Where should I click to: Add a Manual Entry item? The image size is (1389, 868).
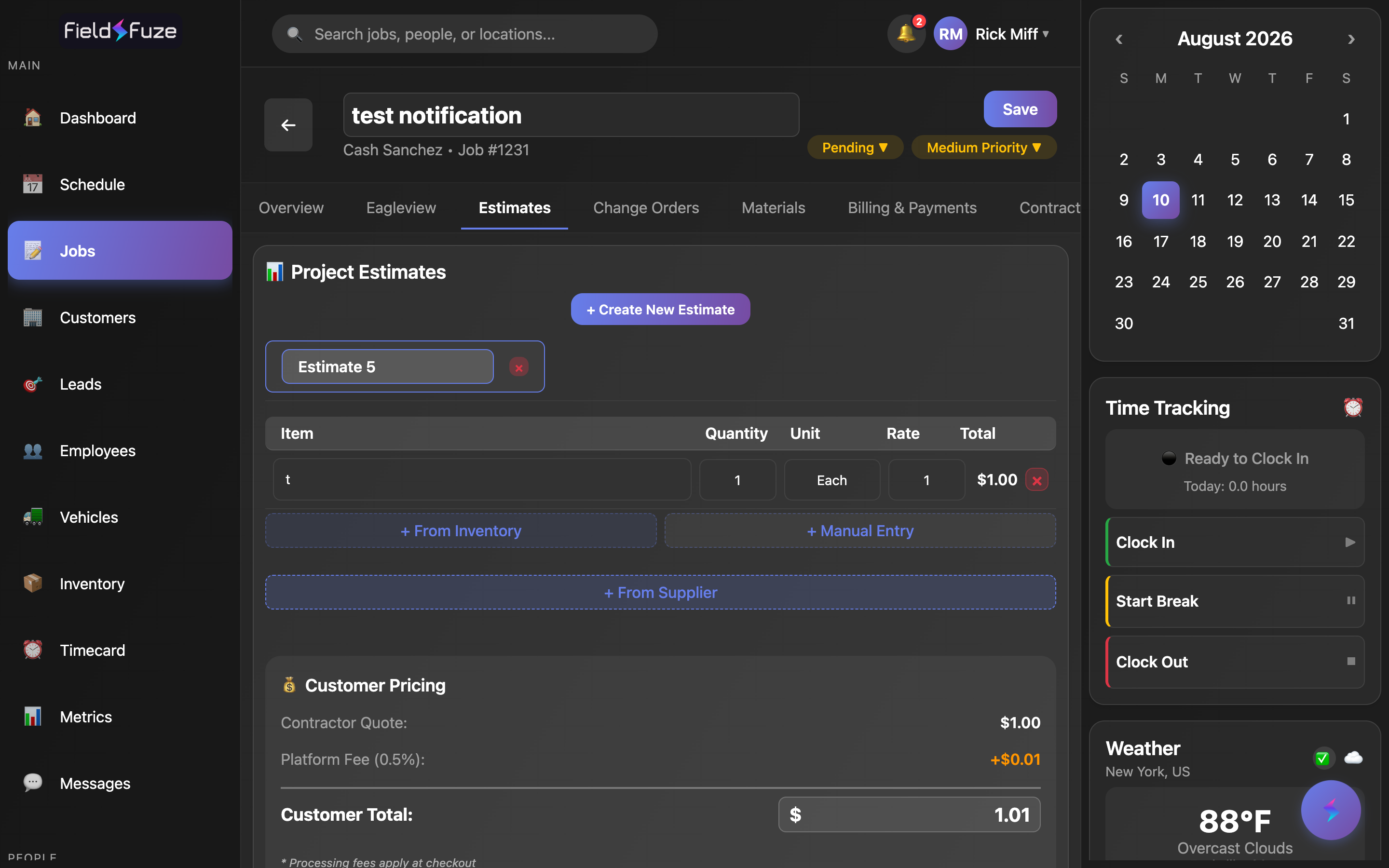[860, 530]
